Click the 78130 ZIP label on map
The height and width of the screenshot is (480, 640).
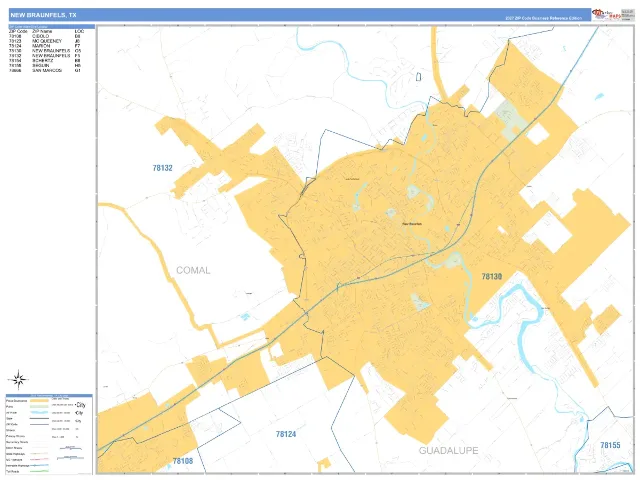[x=491, y=276]
